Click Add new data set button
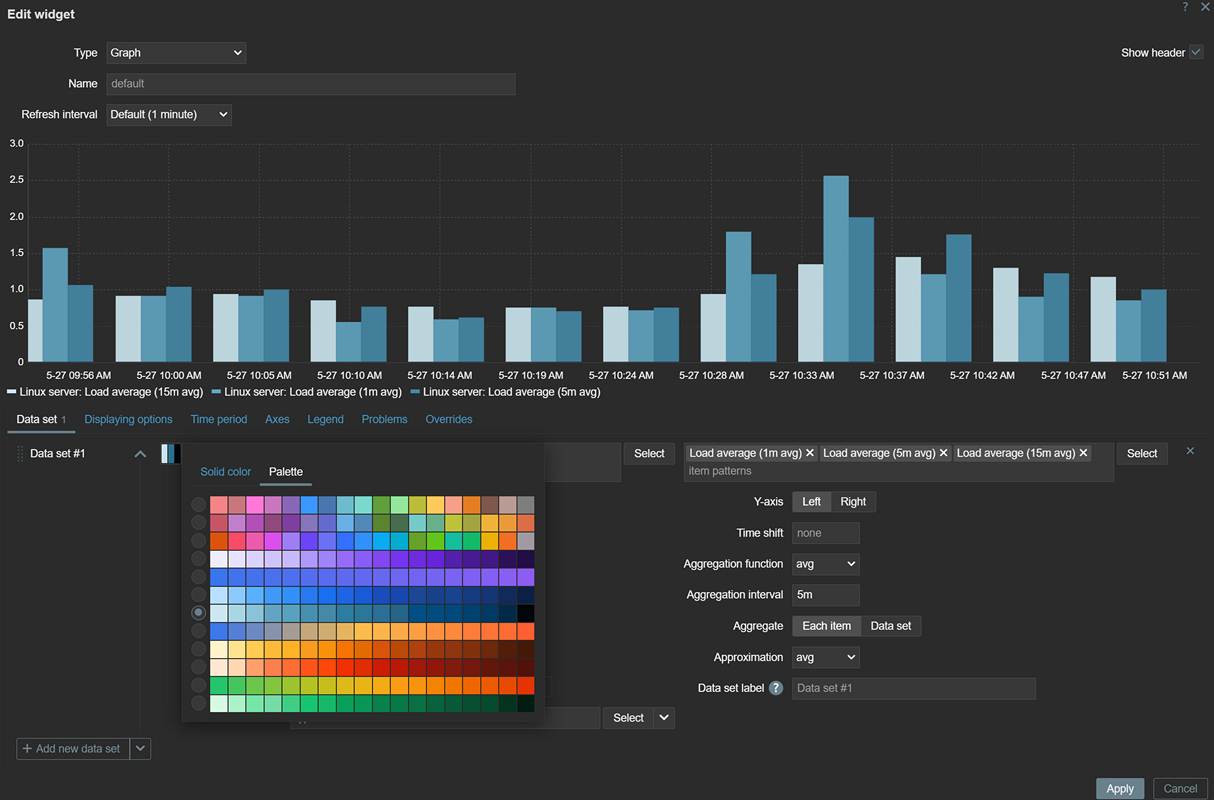This screenshot has width=1214, height=800. click(73, 748)
